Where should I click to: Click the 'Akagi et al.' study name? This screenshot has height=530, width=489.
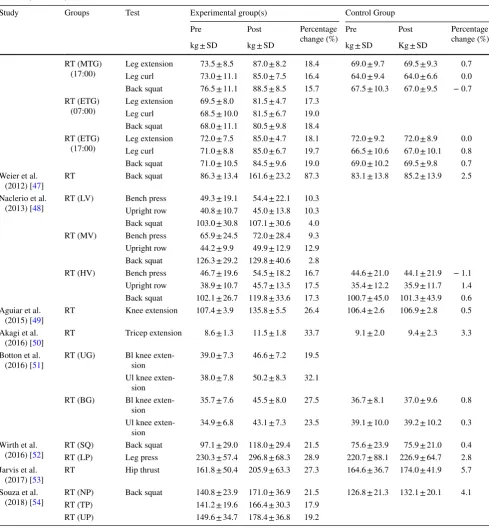(19, 333)
